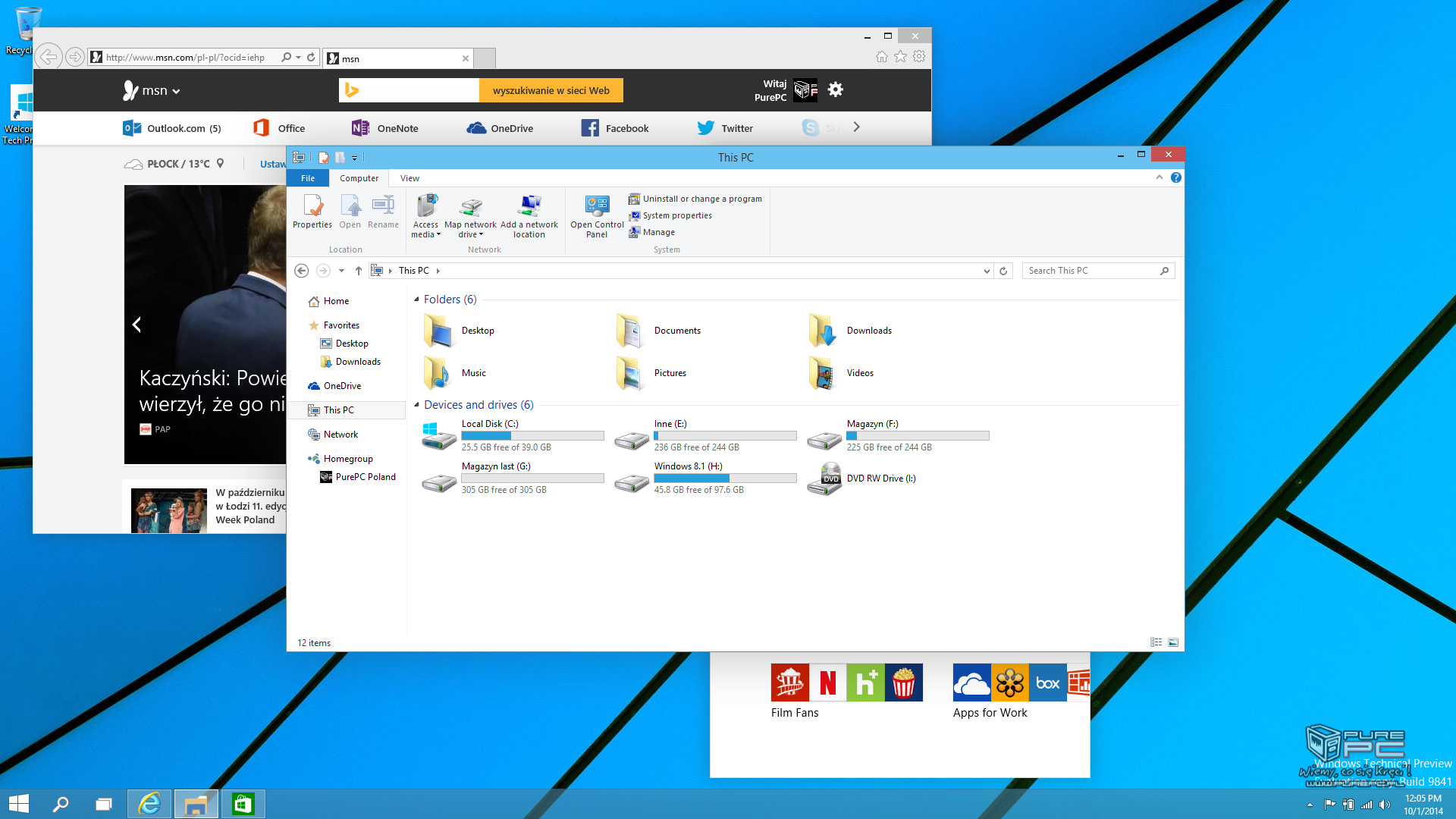Open Task View on the taskbar
The image size is (1456, 819).
tap(104, 804)
